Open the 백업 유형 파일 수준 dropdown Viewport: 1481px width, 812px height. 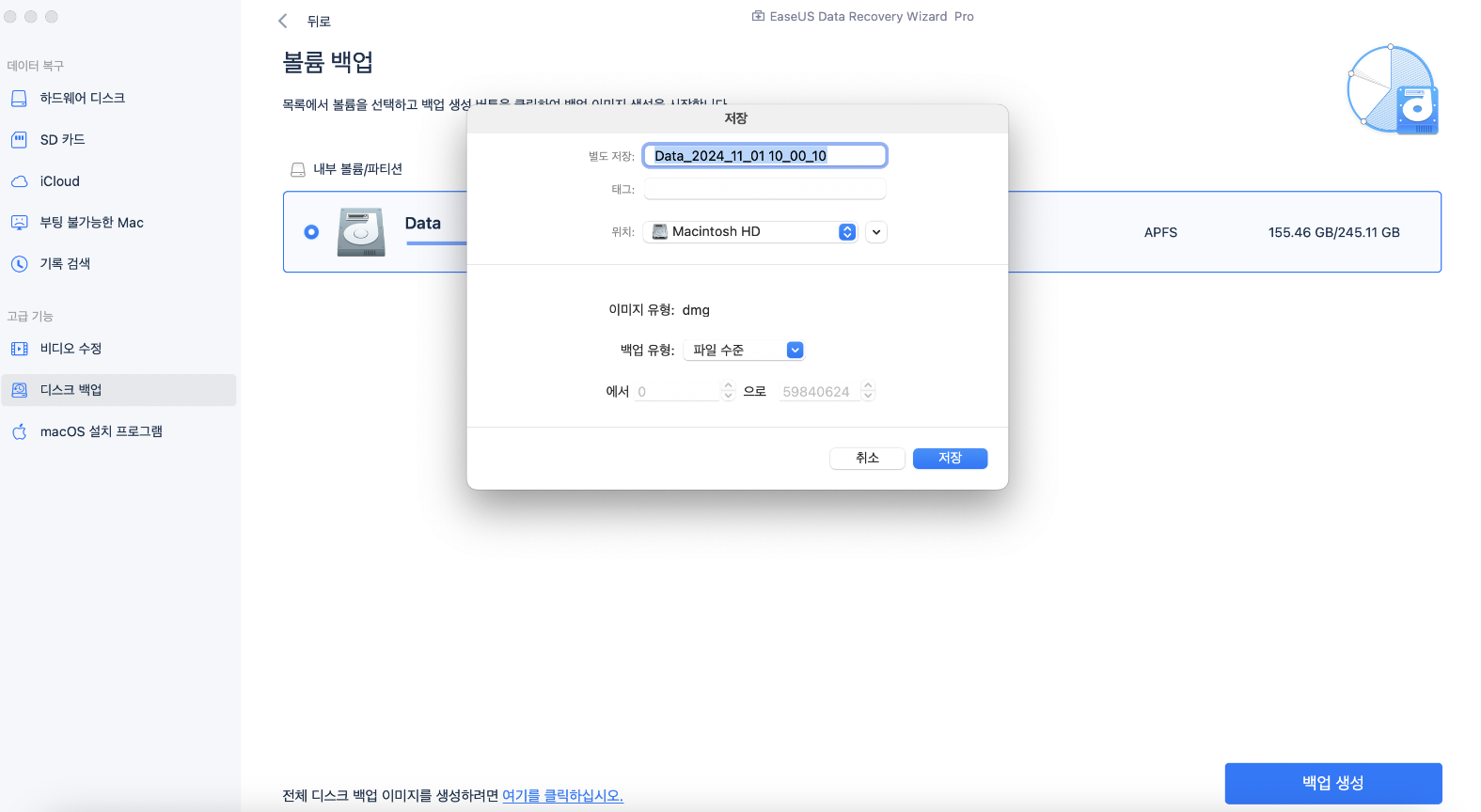point(743,350)
